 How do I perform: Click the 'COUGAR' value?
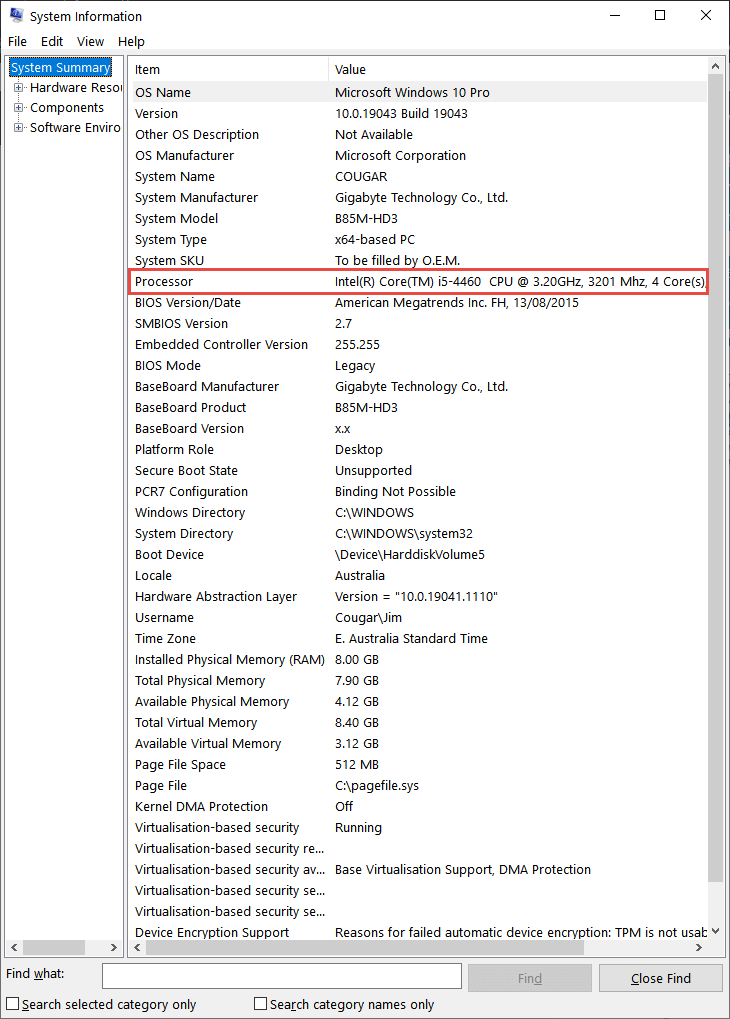coord(361,177)
